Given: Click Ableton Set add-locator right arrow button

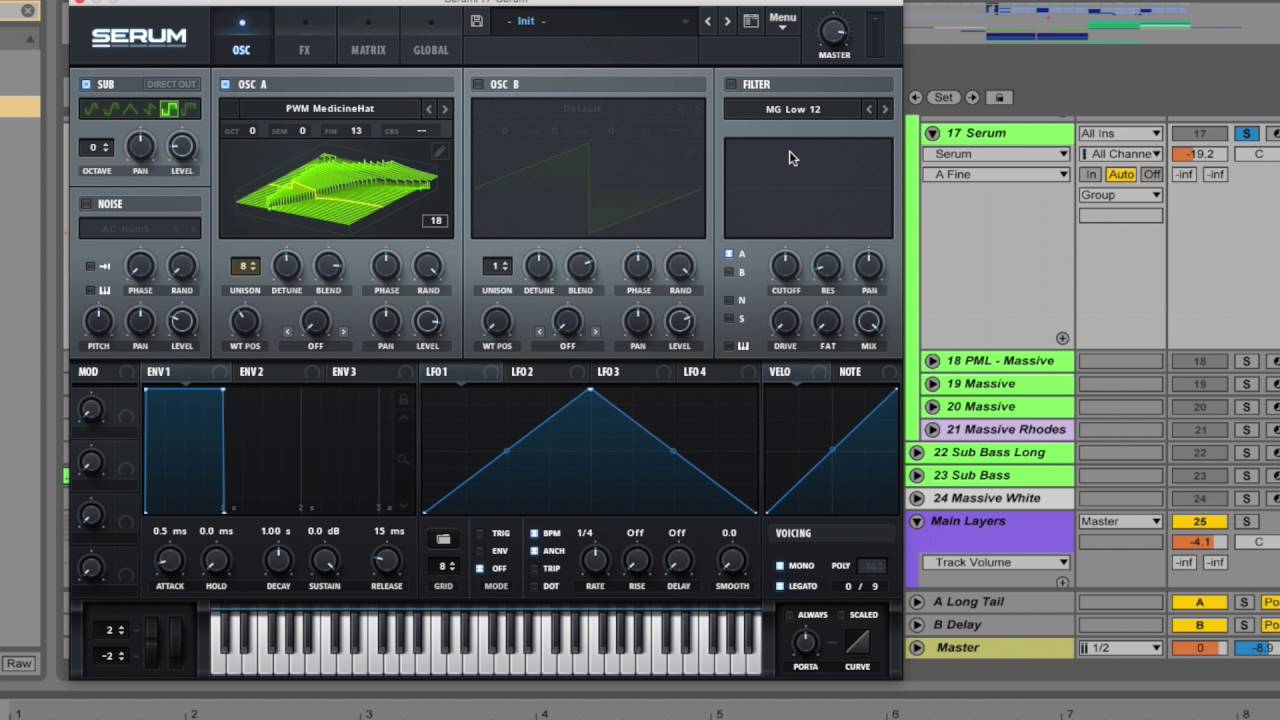Looking at the screenshot, I should 972,97.
